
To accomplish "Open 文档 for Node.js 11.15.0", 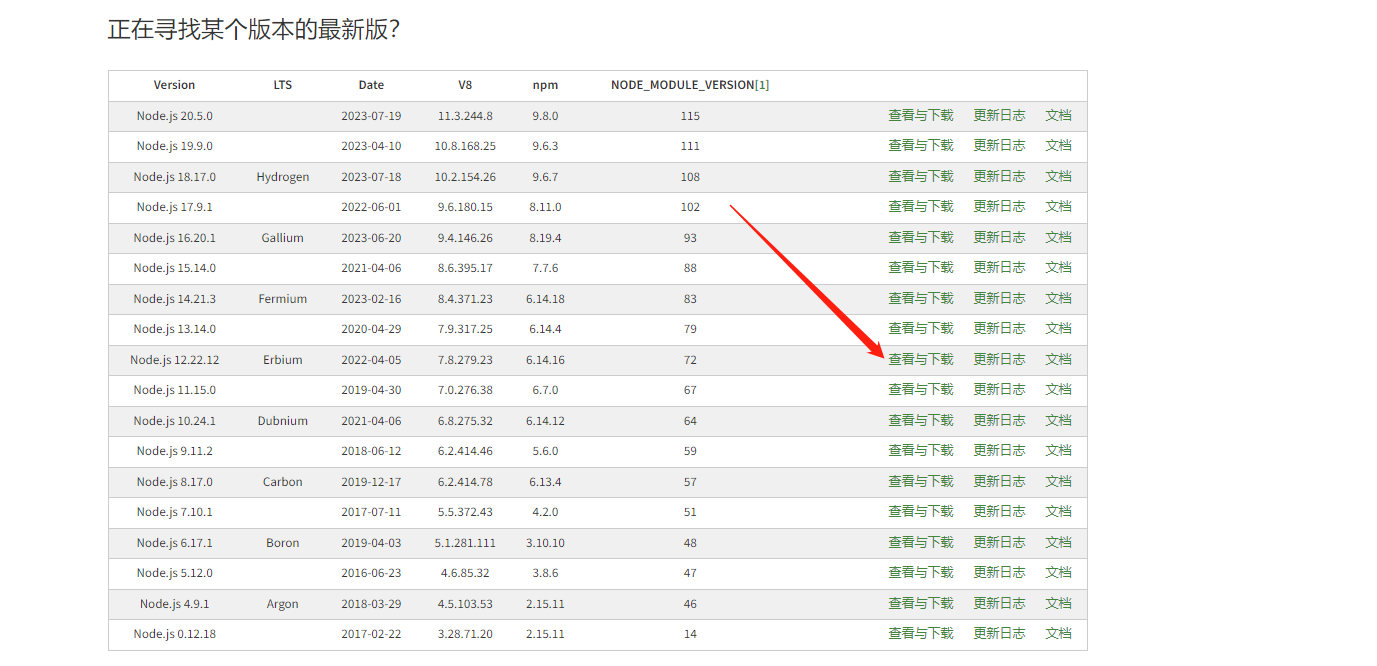I will tap(1058, 389).
